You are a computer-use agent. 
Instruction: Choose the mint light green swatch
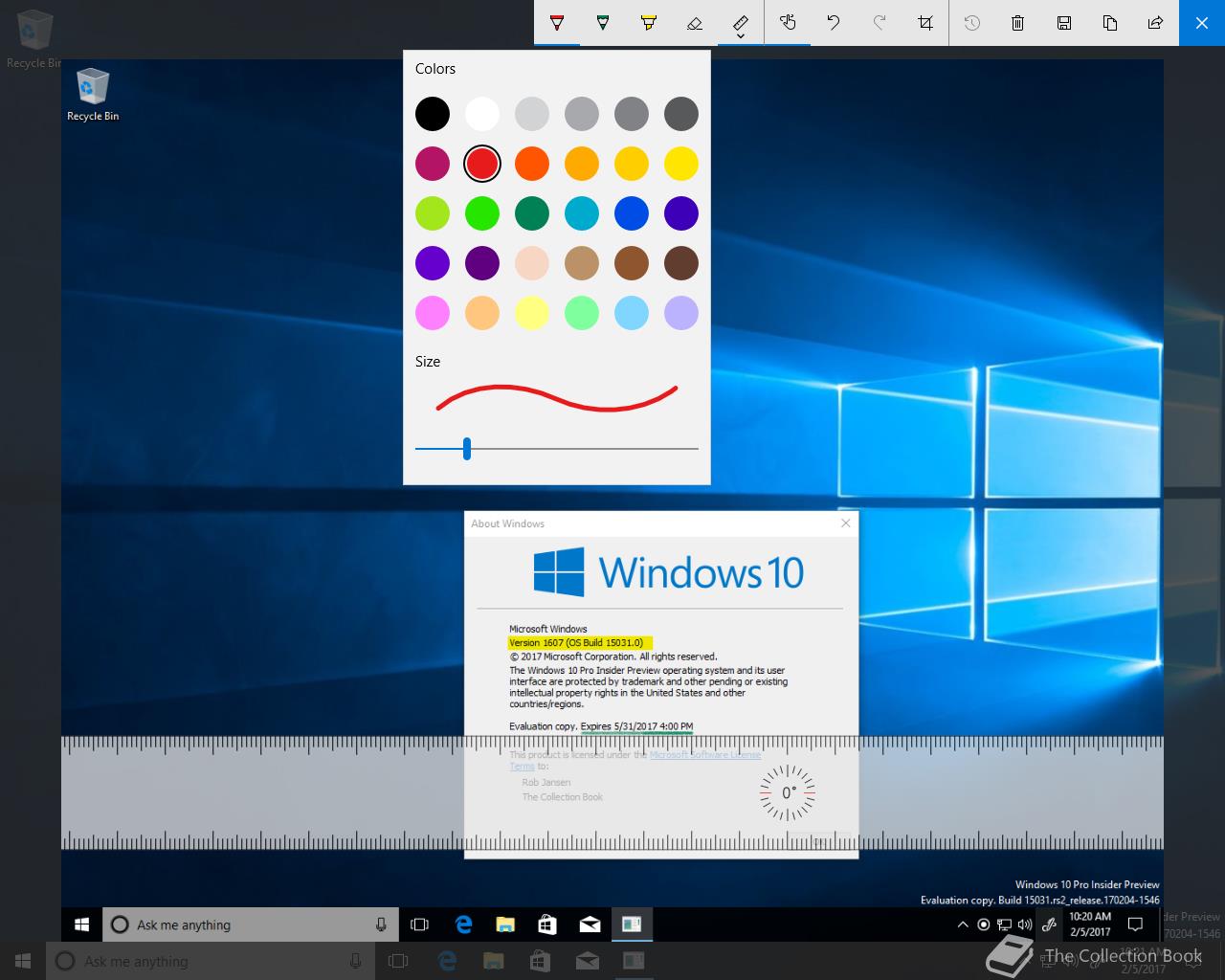click(x=582, y=313)
